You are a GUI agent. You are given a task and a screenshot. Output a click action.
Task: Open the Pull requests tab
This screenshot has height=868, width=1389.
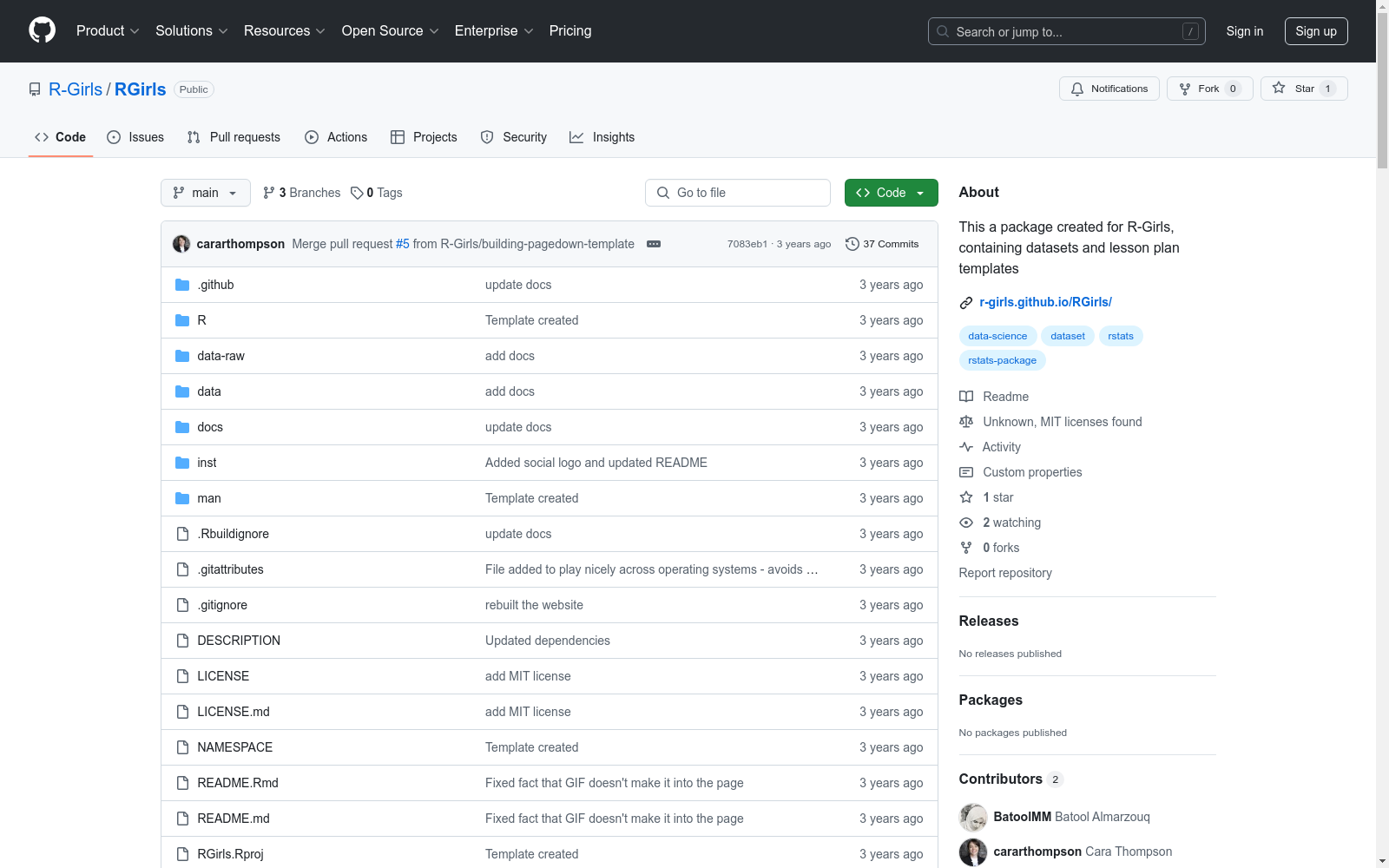(x=234, y=137)
